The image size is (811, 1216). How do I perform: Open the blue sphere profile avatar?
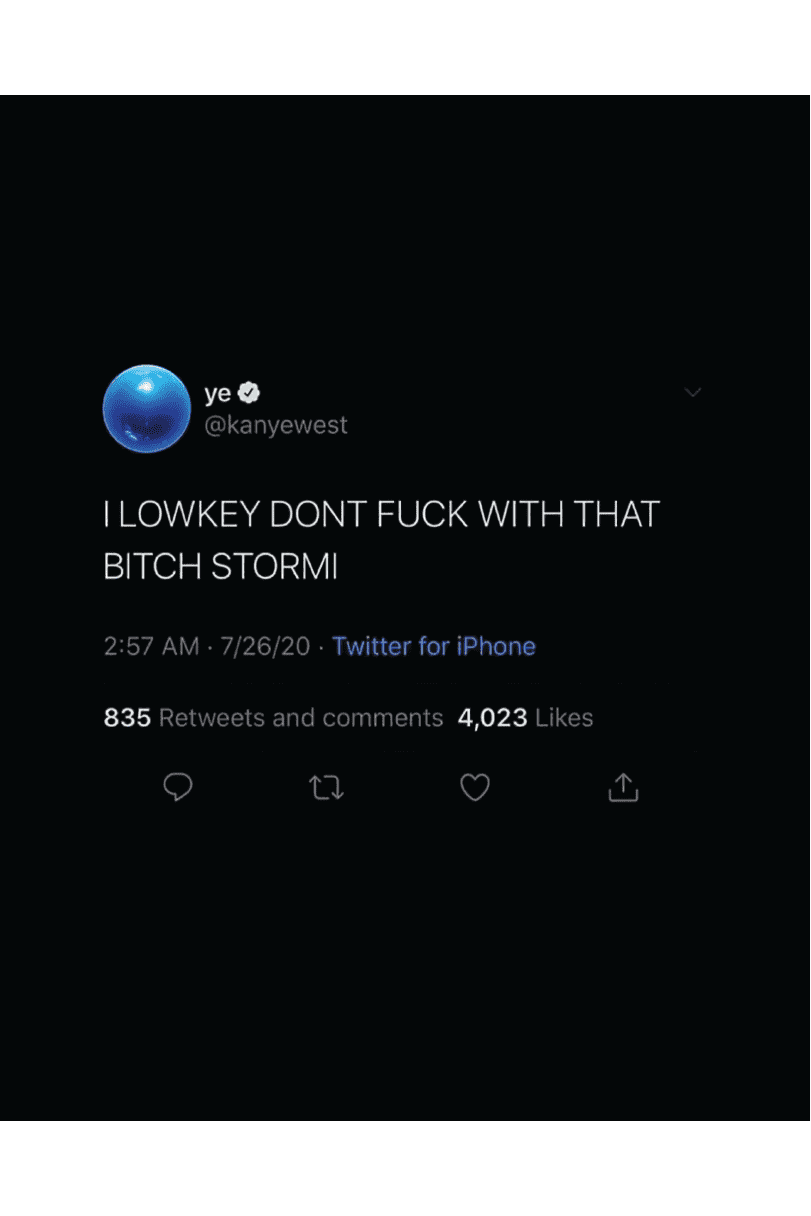pyautogui.click(x=147, y=409)
